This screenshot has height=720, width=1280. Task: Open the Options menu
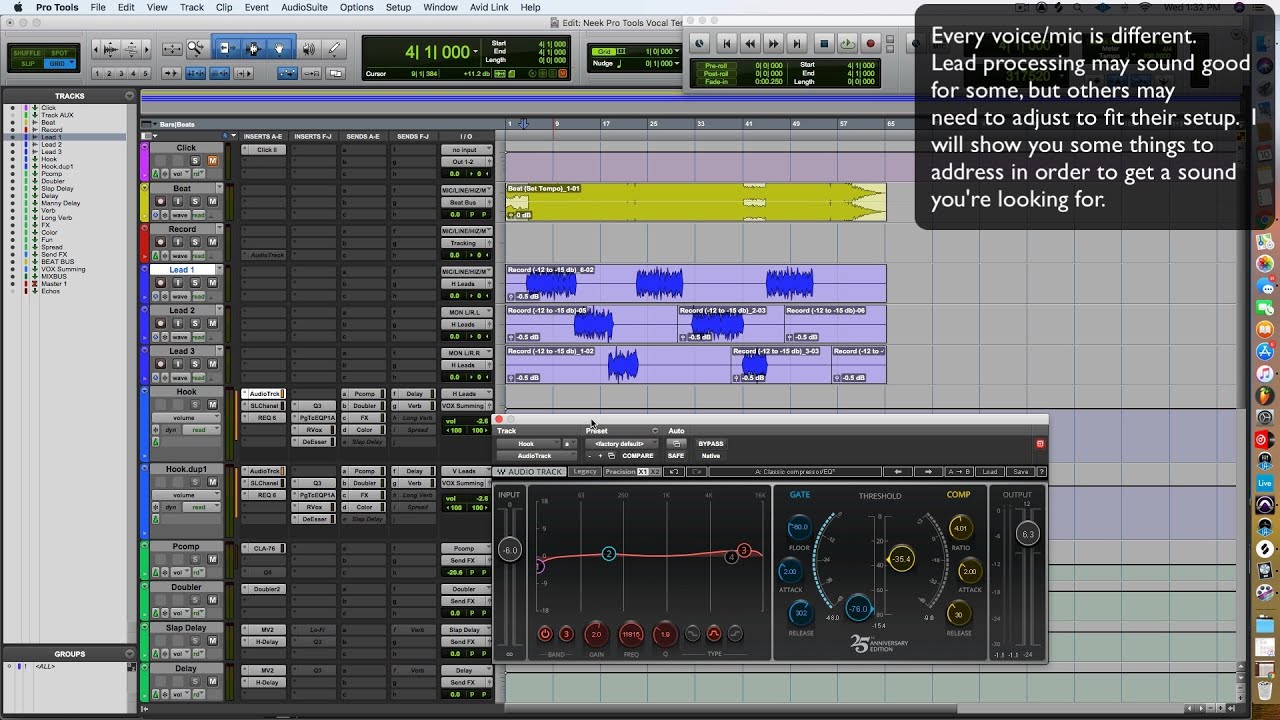pyautogui.click(x=356, y=7)
